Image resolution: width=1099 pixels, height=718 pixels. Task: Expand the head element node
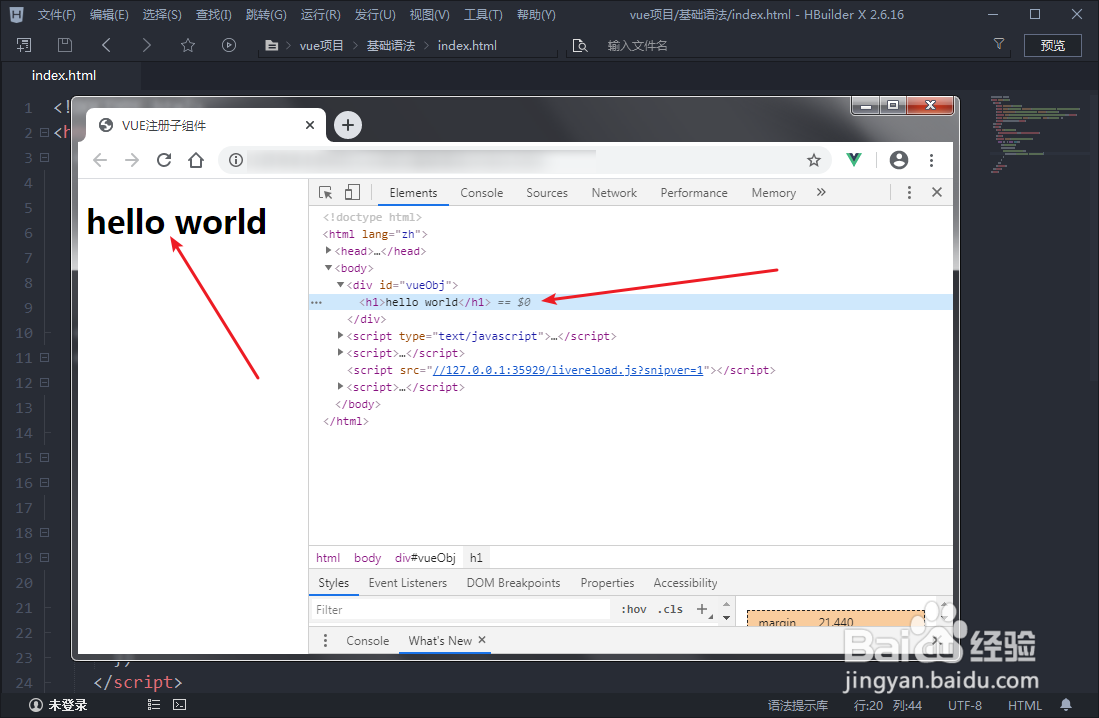coord(328,250)
